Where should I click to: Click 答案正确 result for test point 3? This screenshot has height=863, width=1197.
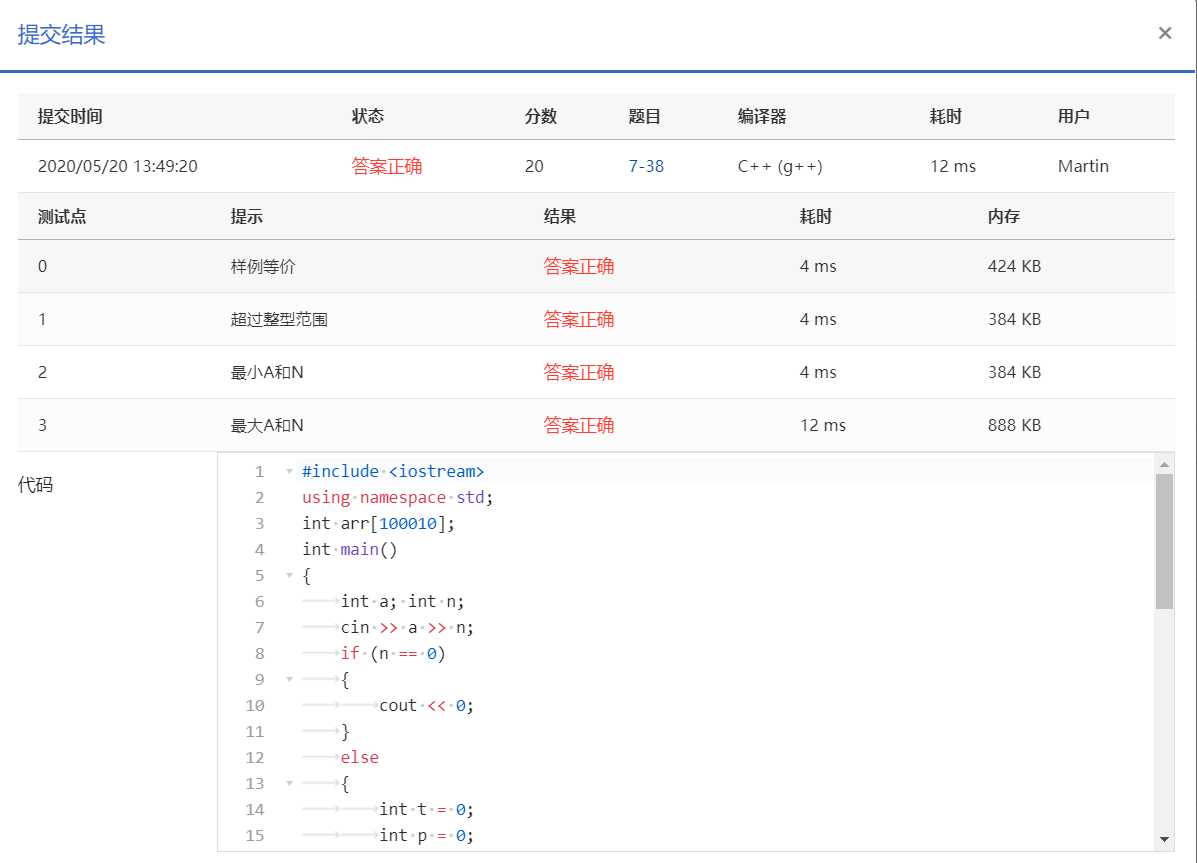click(x=579, y=425)
